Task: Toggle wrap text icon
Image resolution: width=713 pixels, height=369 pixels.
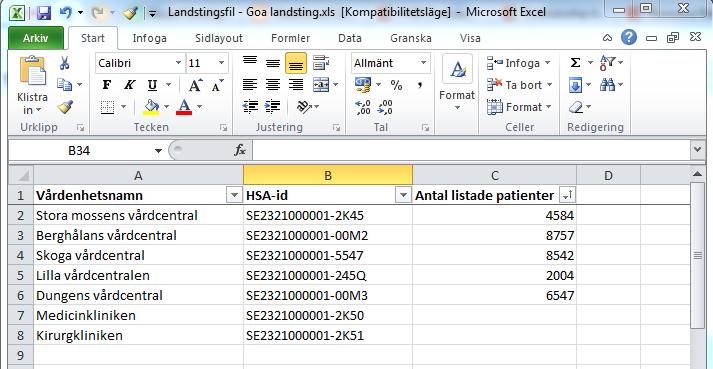Action: pyautogui.click(x=321, y=63)
